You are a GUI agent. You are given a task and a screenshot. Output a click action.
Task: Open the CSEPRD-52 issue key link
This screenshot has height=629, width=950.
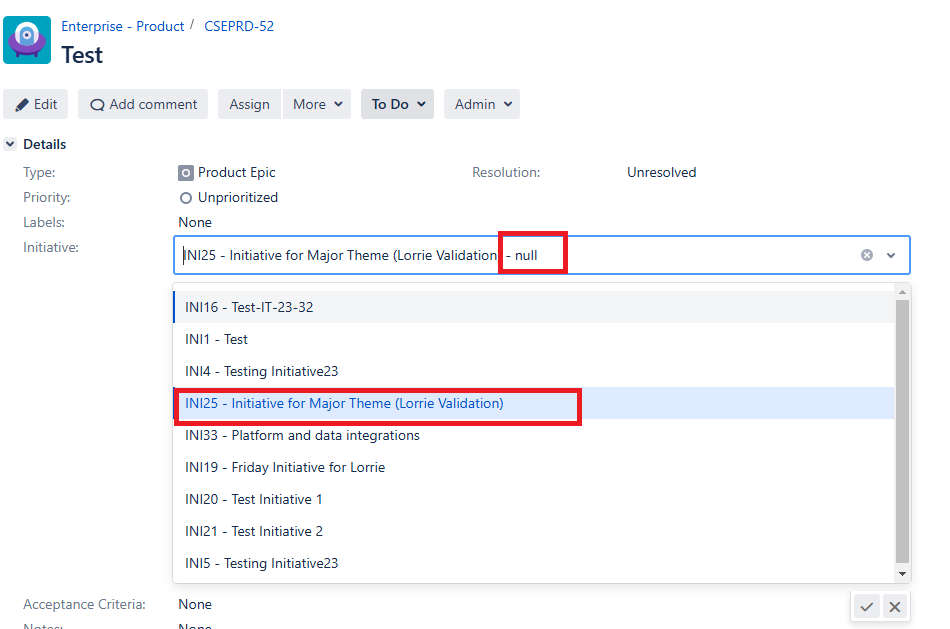239,26
